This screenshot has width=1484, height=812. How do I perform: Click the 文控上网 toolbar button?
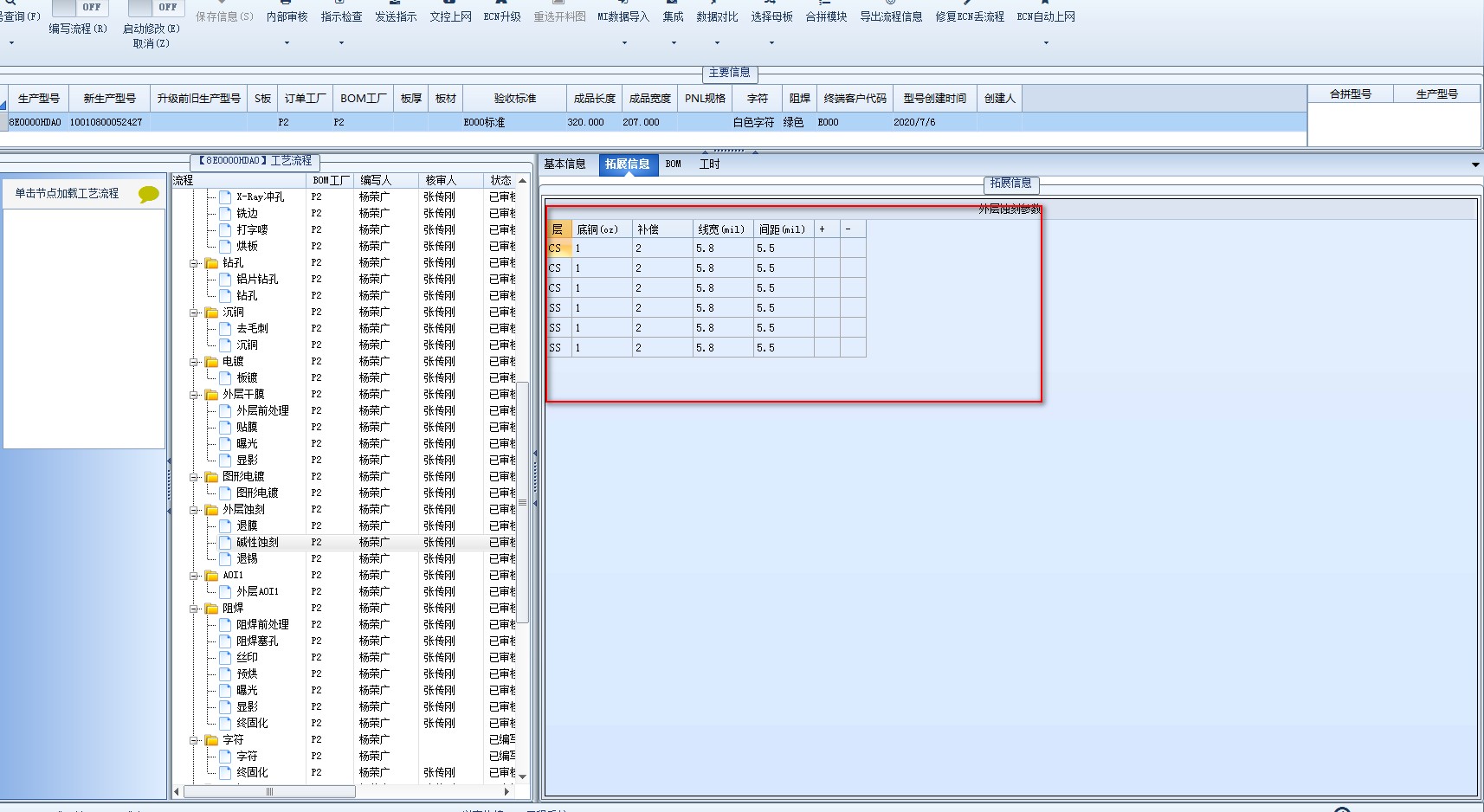[451, 16]
